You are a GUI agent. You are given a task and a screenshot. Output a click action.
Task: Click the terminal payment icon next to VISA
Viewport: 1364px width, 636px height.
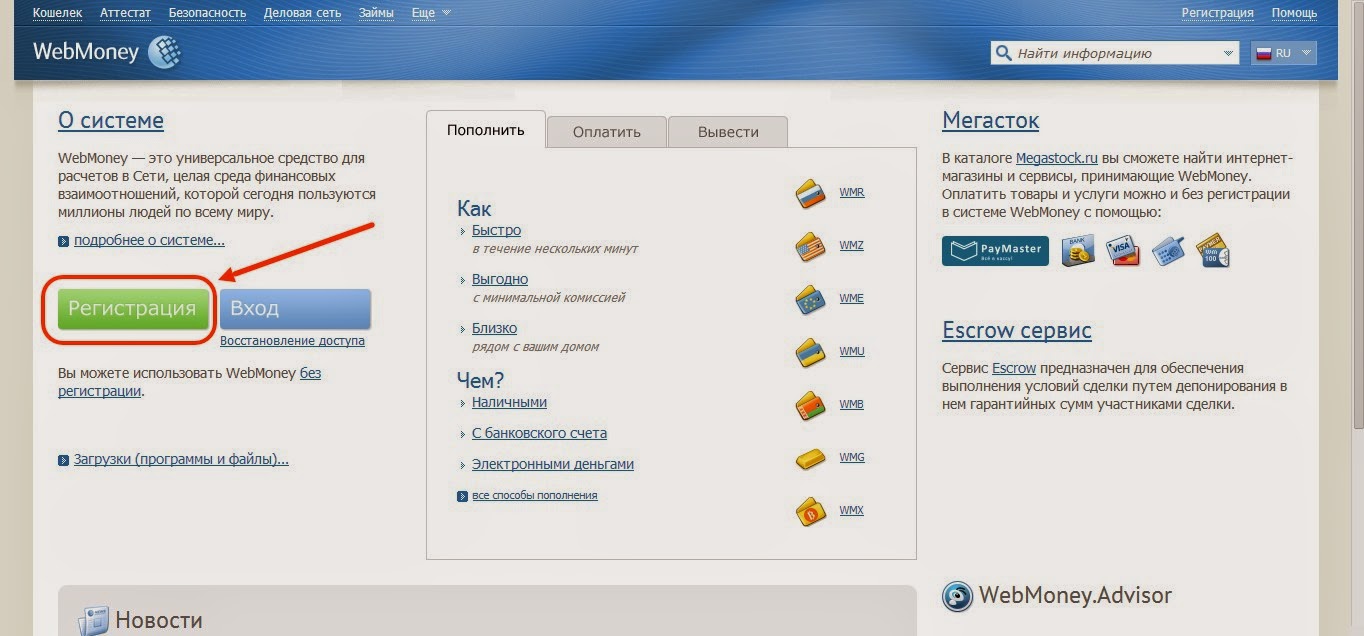point(1168,250)
